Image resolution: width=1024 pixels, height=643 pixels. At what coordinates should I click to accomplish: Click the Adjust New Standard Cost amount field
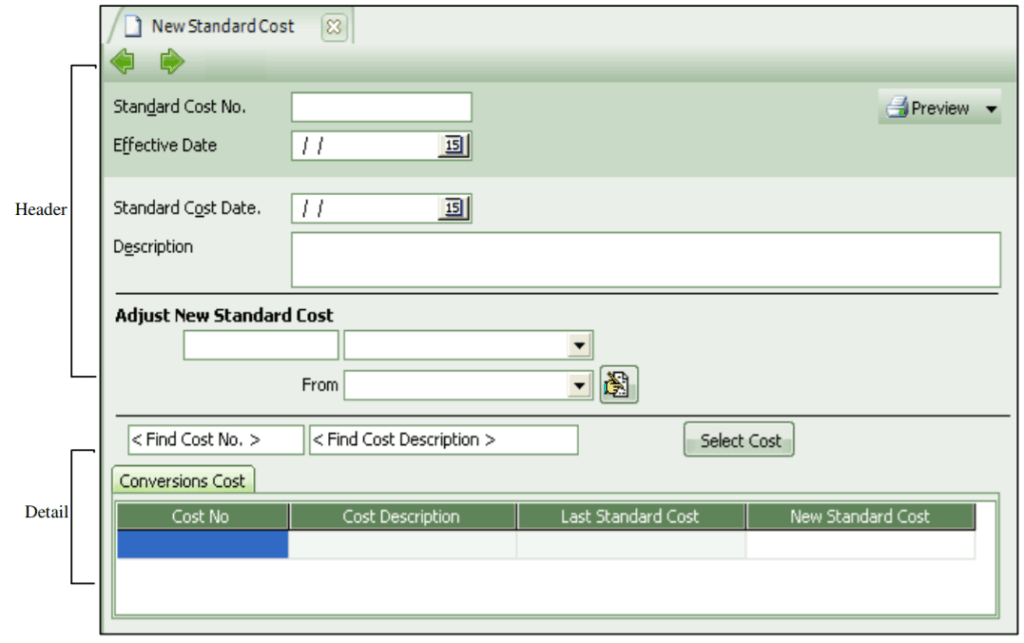tap(261, 345)
